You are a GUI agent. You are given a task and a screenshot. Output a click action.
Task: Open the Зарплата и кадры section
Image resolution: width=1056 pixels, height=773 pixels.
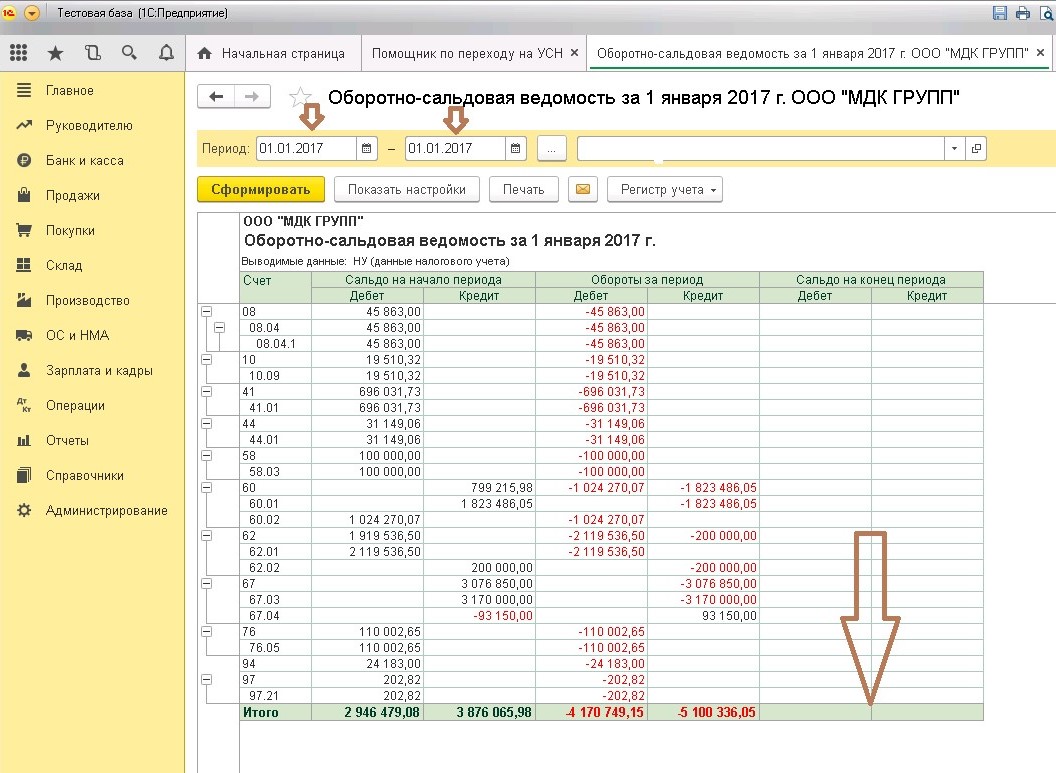click(x=99, y=370)
